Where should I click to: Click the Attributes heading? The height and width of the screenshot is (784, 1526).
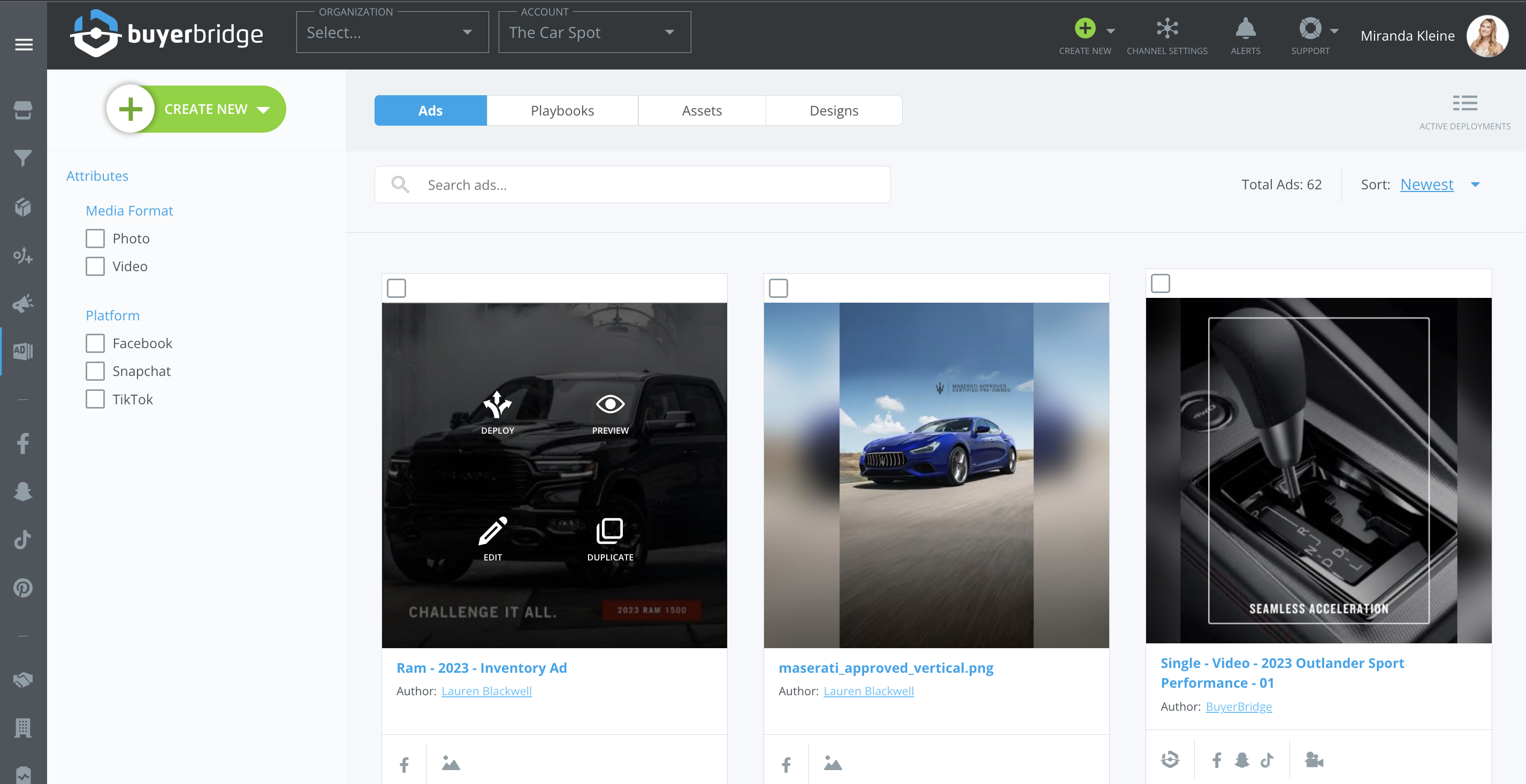[97, 175]
